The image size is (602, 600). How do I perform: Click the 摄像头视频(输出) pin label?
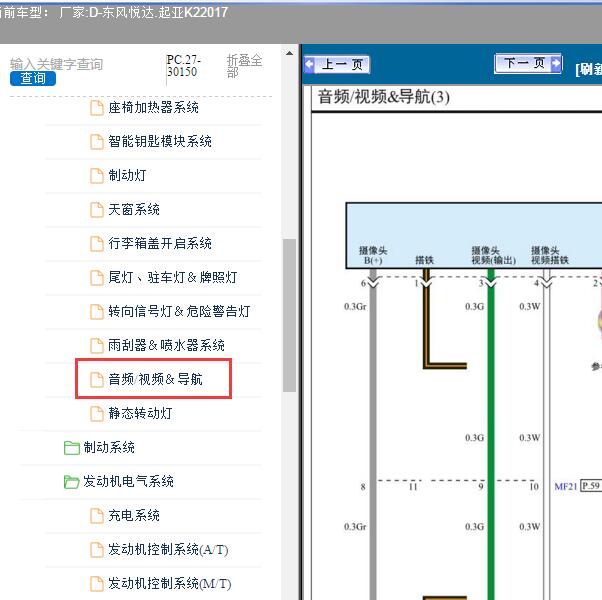(x=493, y=256)
